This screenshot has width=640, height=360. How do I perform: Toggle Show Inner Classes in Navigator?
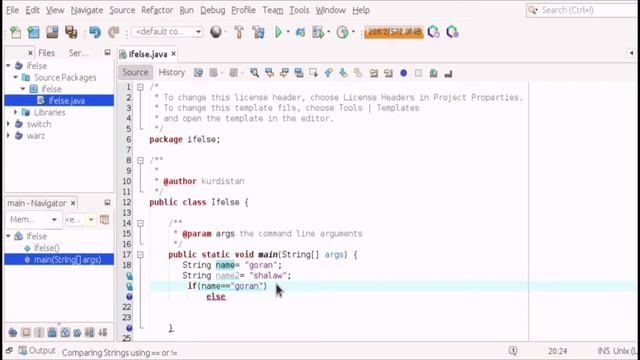(65, 333)
